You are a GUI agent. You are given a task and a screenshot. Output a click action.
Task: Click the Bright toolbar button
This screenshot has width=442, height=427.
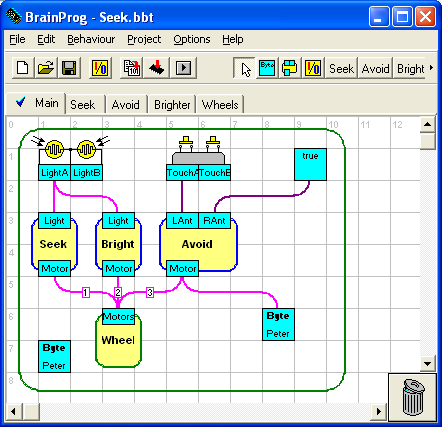(x=410, y=69)
